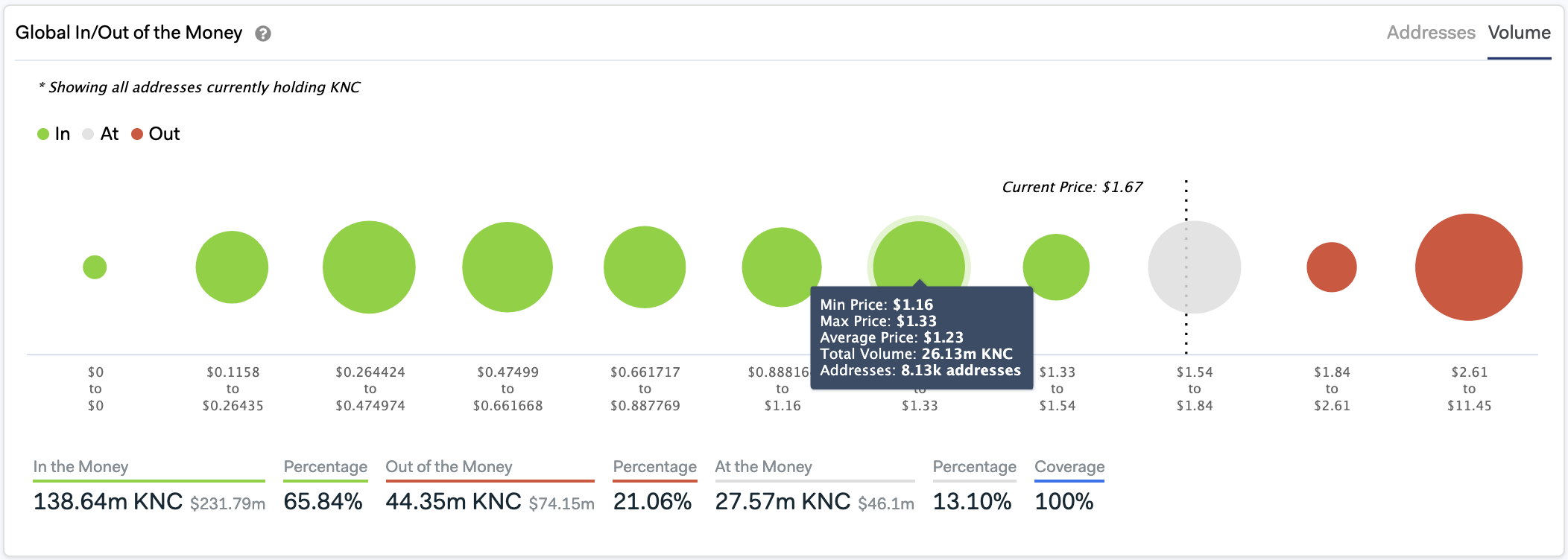Click the $1.84 to $2.61 axis label
The height and width of the screenshot is (560, 1568).
[x=1332, y=389]
